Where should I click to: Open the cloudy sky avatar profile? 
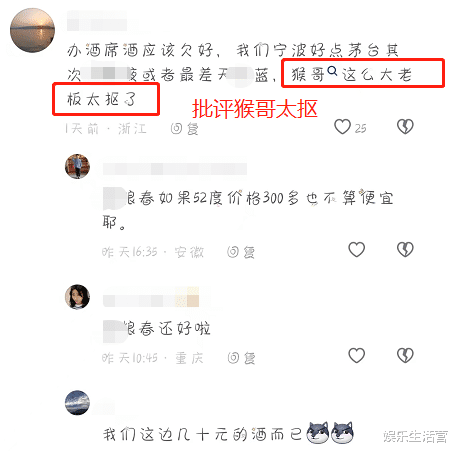[77, 403]
